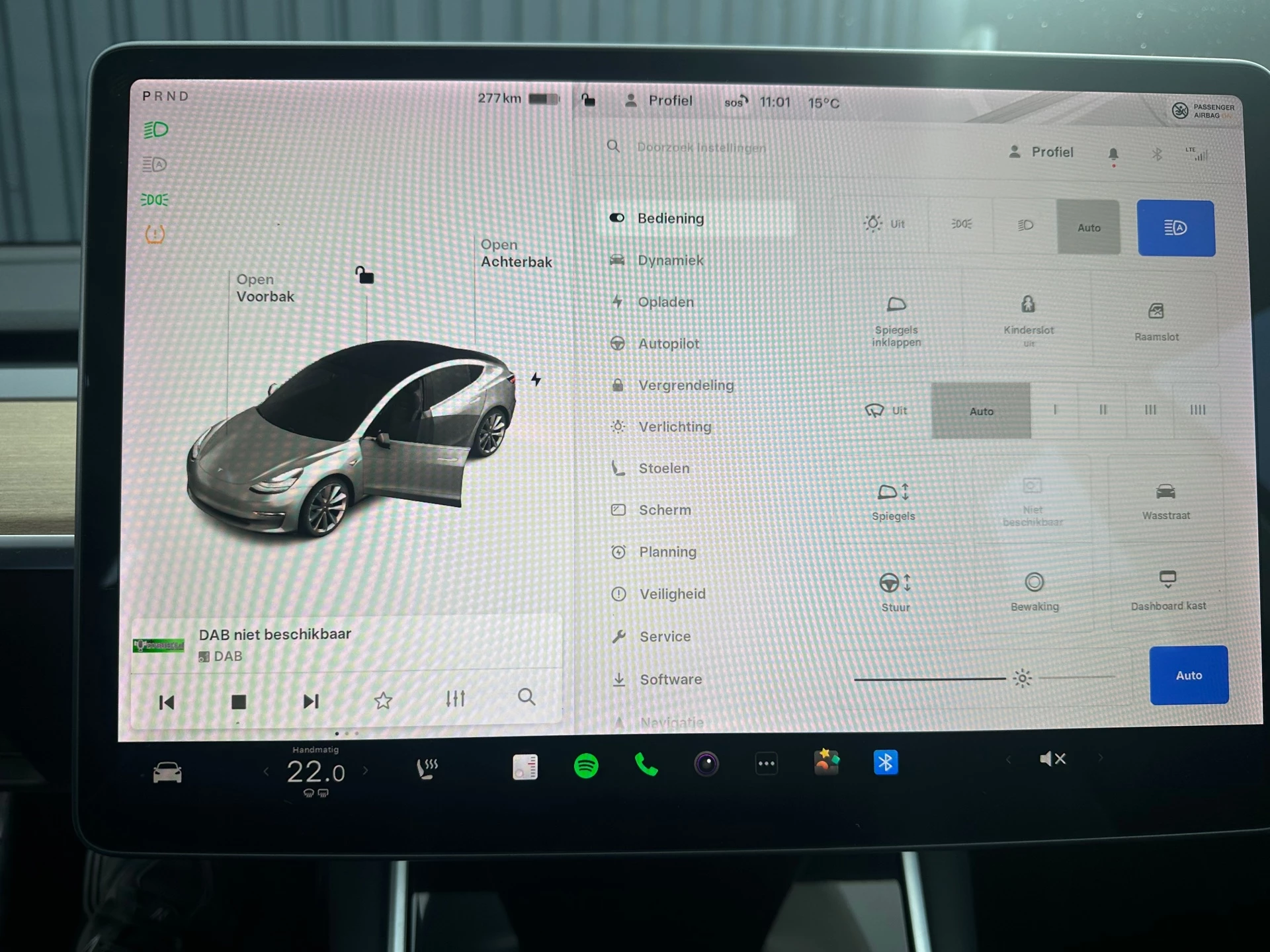Mute audio with the speaker icon
The image size is (1270, 952).
tap(1052, 759)
